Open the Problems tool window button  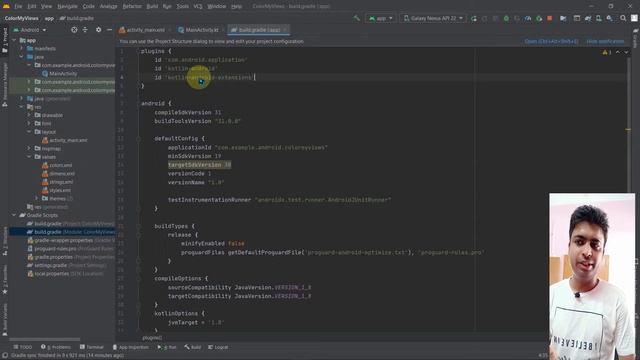tap(56, 347)
